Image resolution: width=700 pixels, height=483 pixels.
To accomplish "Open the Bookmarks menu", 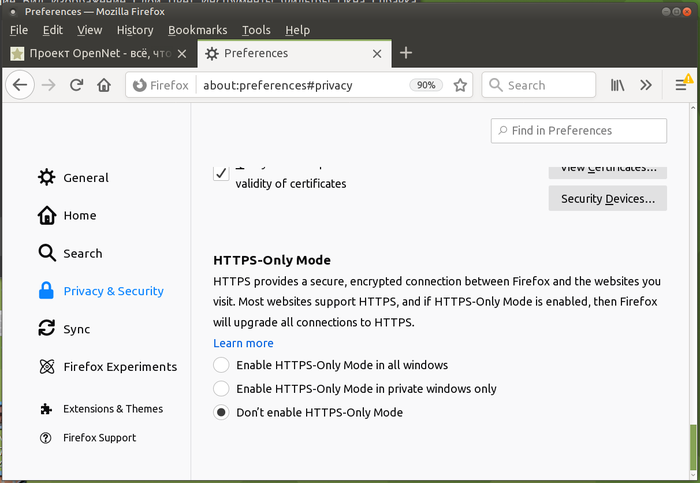I will tap(198, 30).
